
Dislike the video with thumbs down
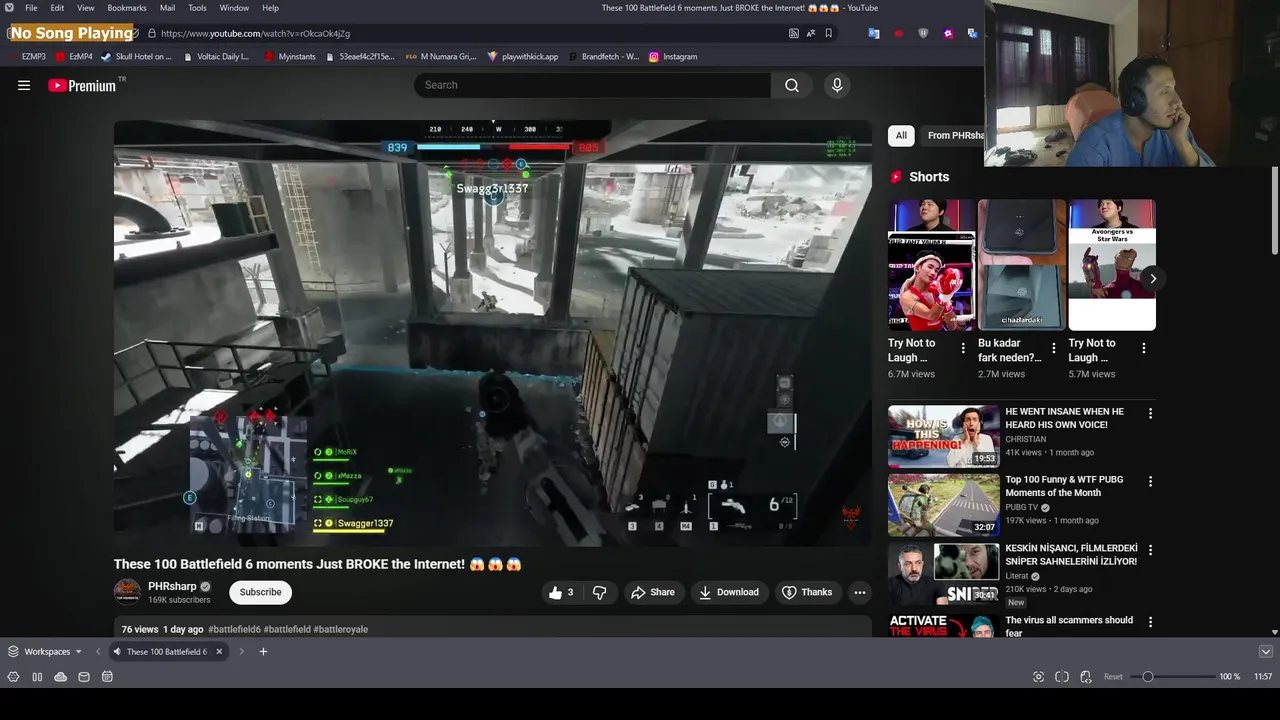point(599,592)
